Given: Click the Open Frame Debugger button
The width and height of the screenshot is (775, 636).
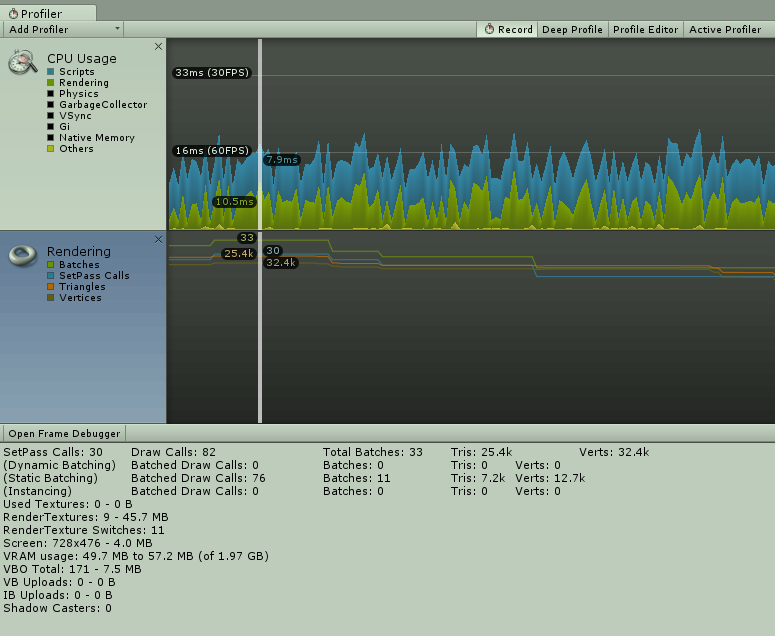Looking at the screenshot, I should pos(64,433).
